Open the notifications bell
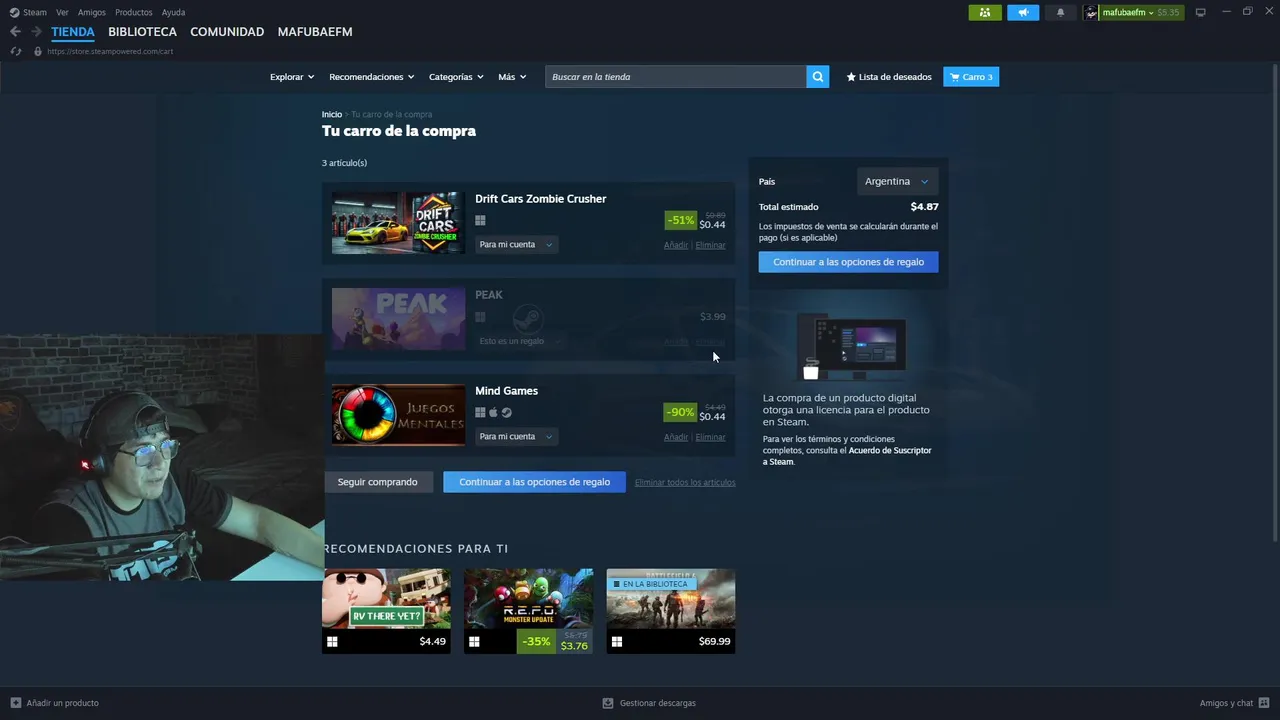 coord(1061,12)
